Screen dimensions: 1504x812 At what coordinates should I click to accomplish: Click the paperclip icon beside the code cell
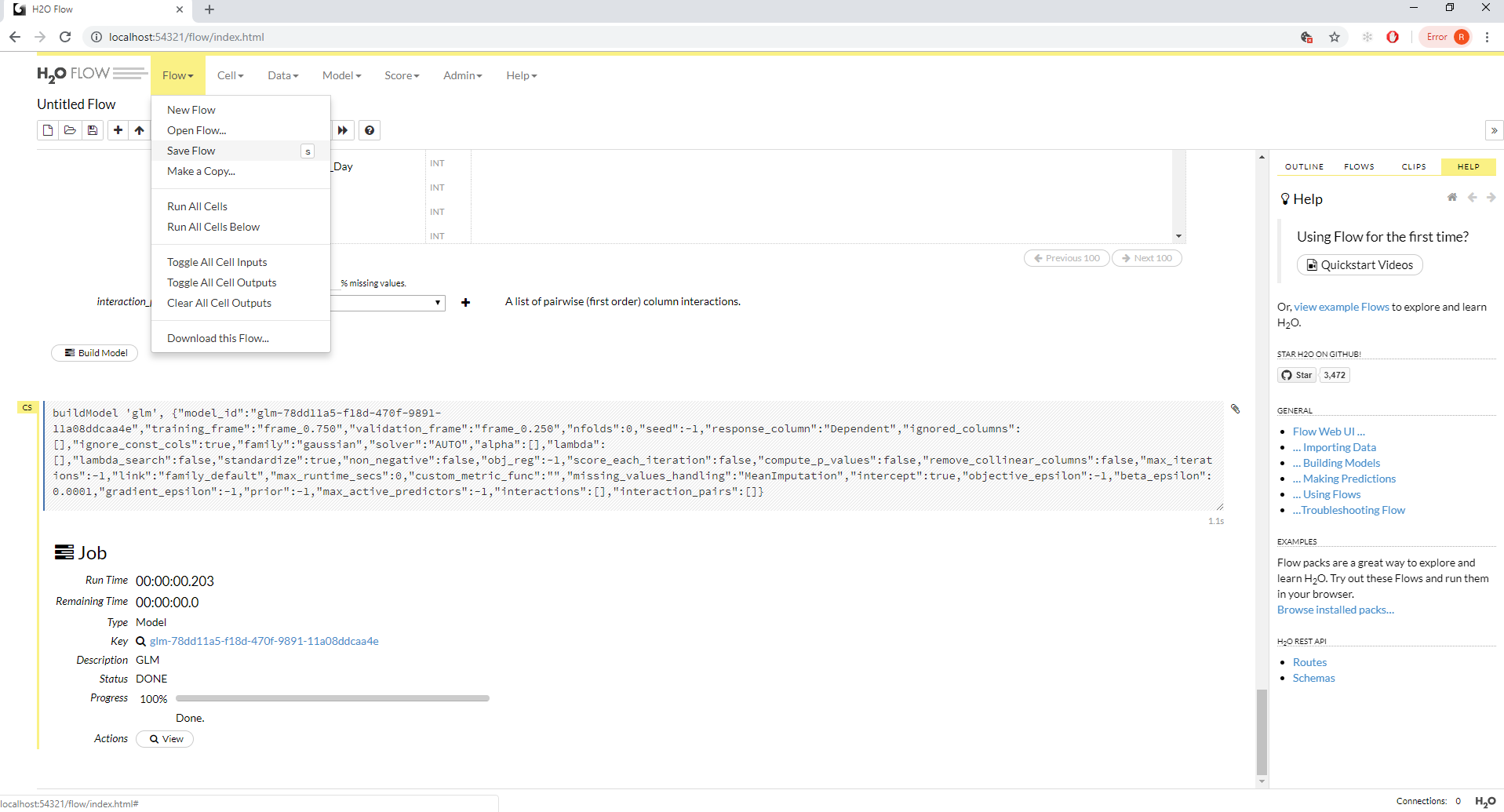[x=1235, y=409]
